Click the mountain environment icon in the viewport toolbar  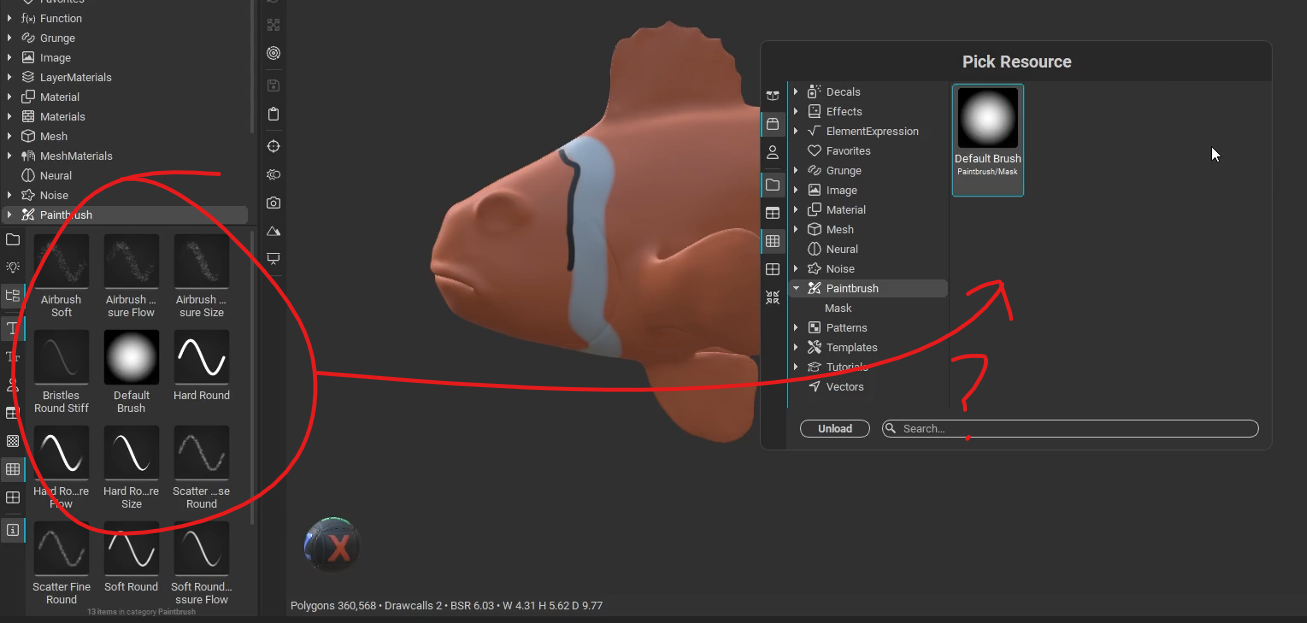coord(274,231)
